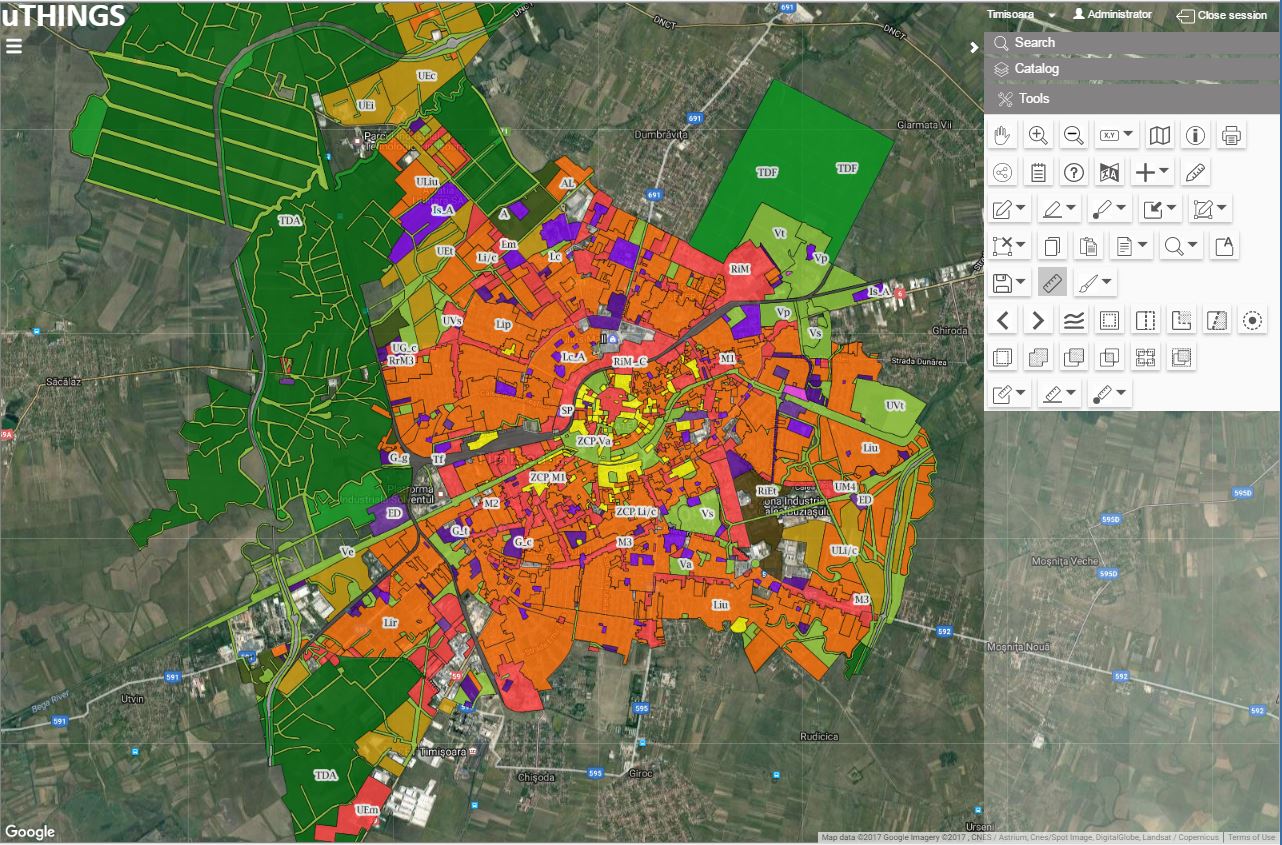
Task: Click the Terms of Use link
Action: (x=1251, y=837)
